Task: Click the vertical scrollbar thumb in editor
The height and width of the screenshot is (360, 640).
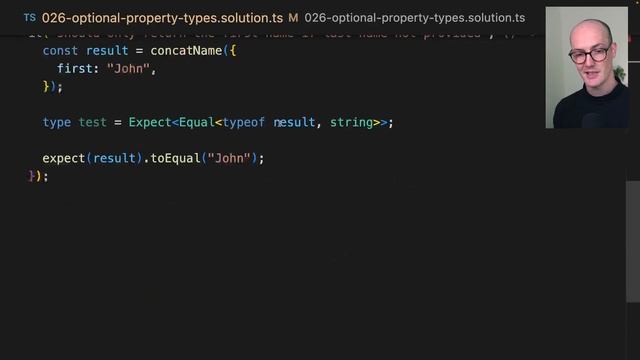Action: [x=633, y=241]
